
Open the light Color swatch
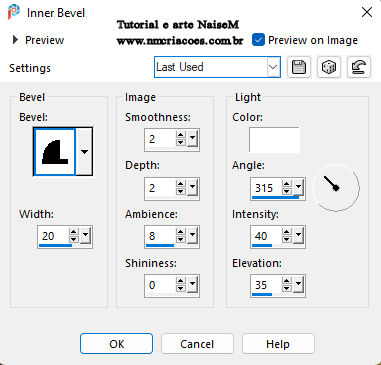click(274, 139)
